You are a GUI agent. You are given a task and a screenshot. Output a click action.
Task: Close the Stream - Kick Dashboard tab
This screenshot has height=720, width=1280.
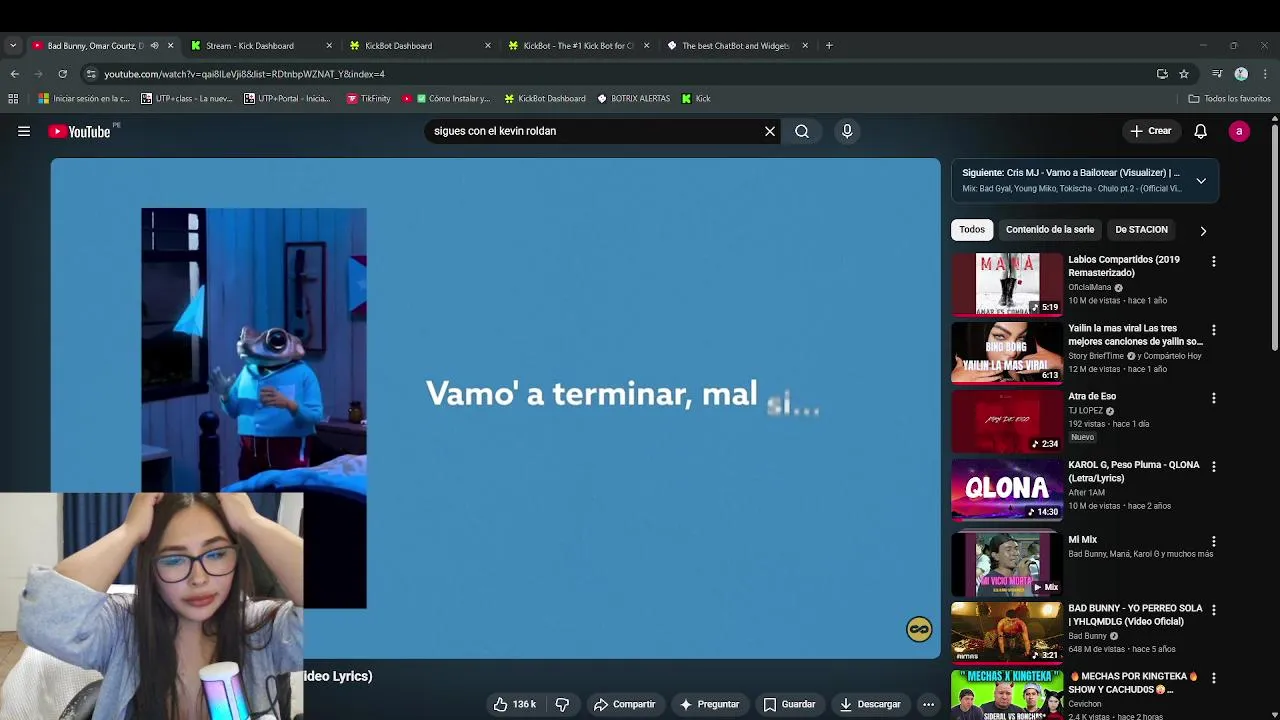coord(329,45)
